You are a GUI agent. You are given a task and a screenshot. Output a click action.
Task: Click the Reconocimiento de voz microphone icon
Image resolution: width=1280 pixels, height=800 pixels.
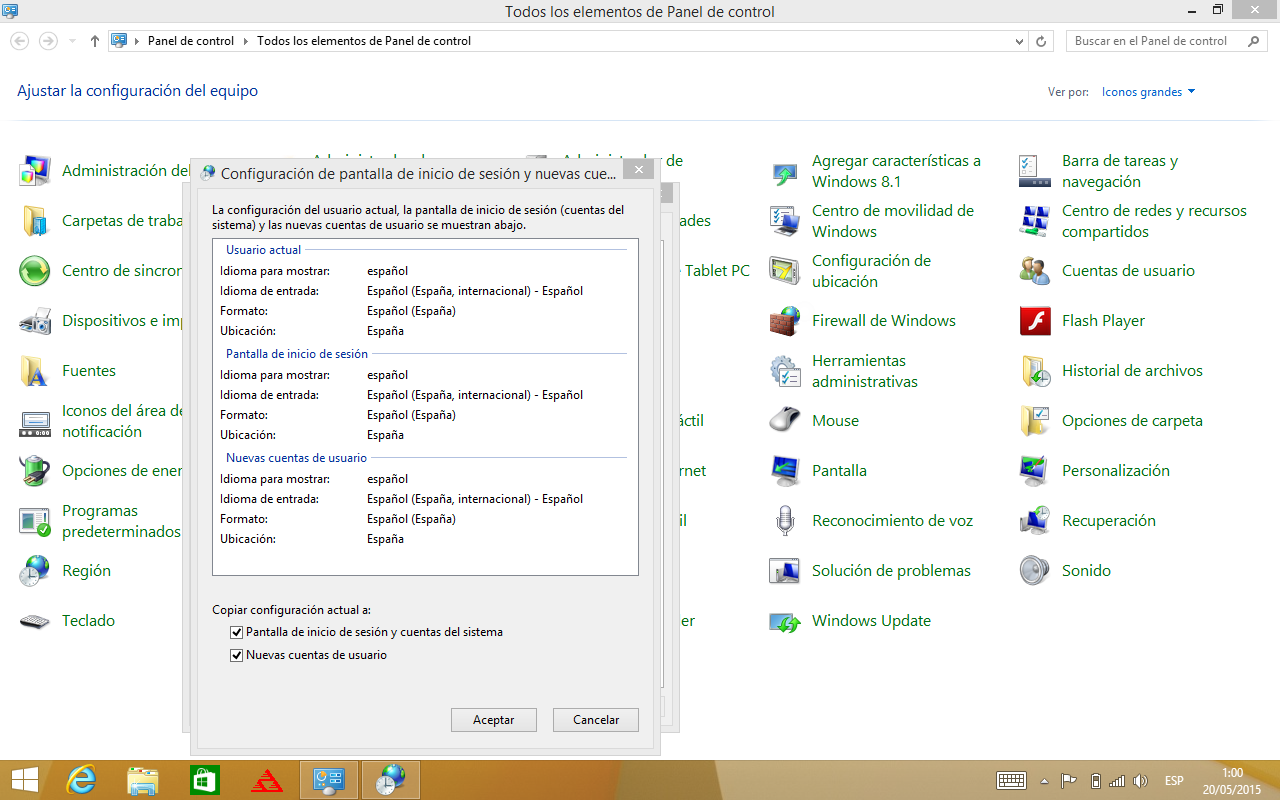click(785, 521)
